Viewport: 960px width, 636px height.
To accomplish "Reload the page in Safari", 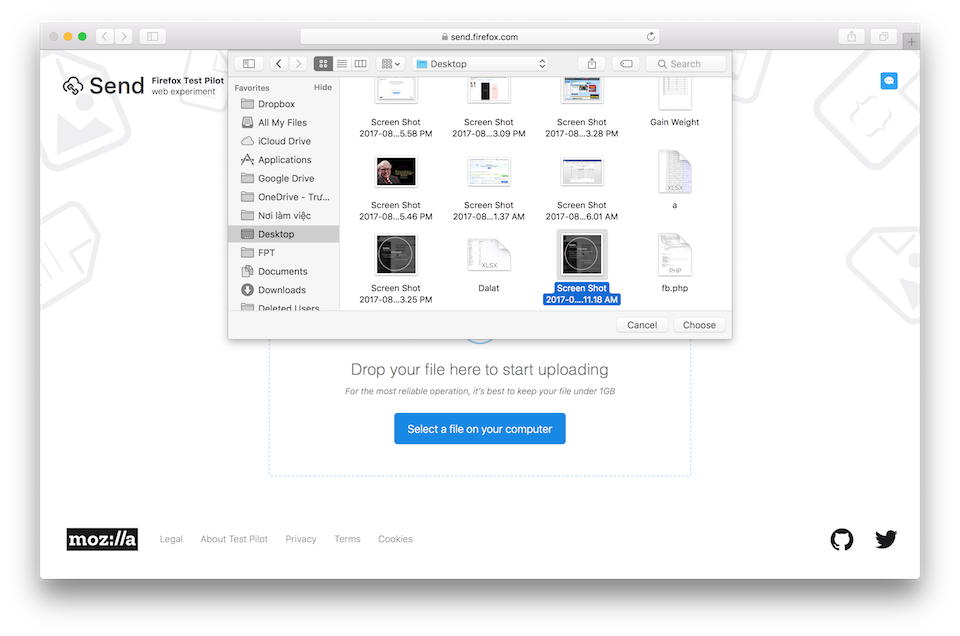I will point(650,37).
